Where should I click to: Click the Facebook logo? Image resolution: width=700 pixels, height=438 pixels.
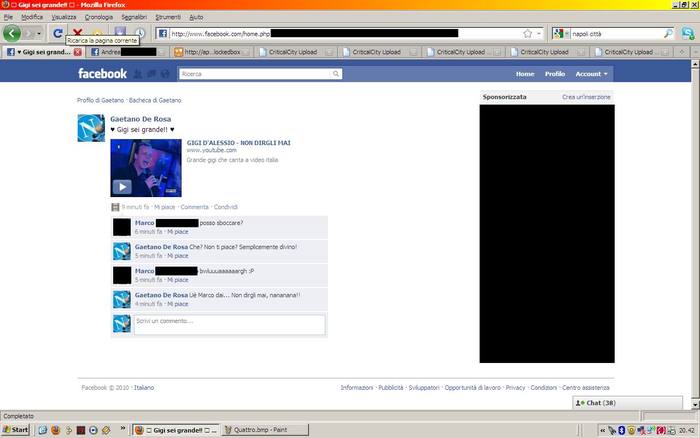tap(102, 74)
